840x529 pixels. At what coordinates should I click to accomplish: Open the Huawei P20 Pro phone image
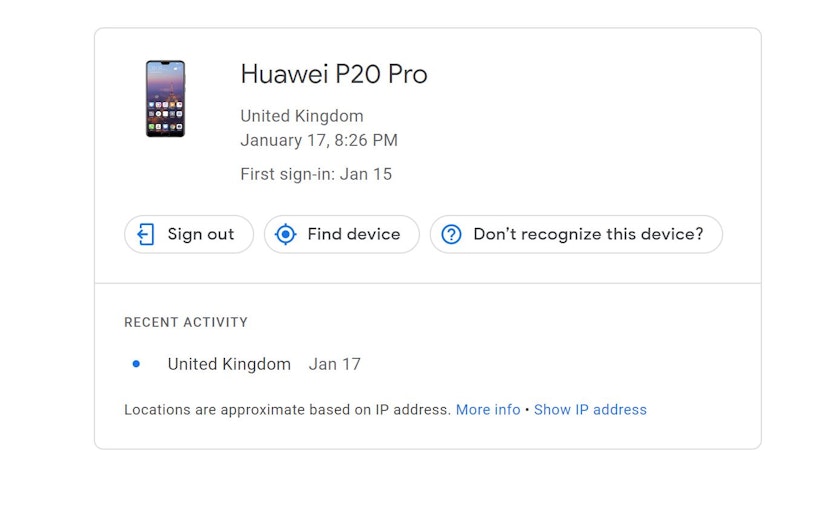point(166,99)
